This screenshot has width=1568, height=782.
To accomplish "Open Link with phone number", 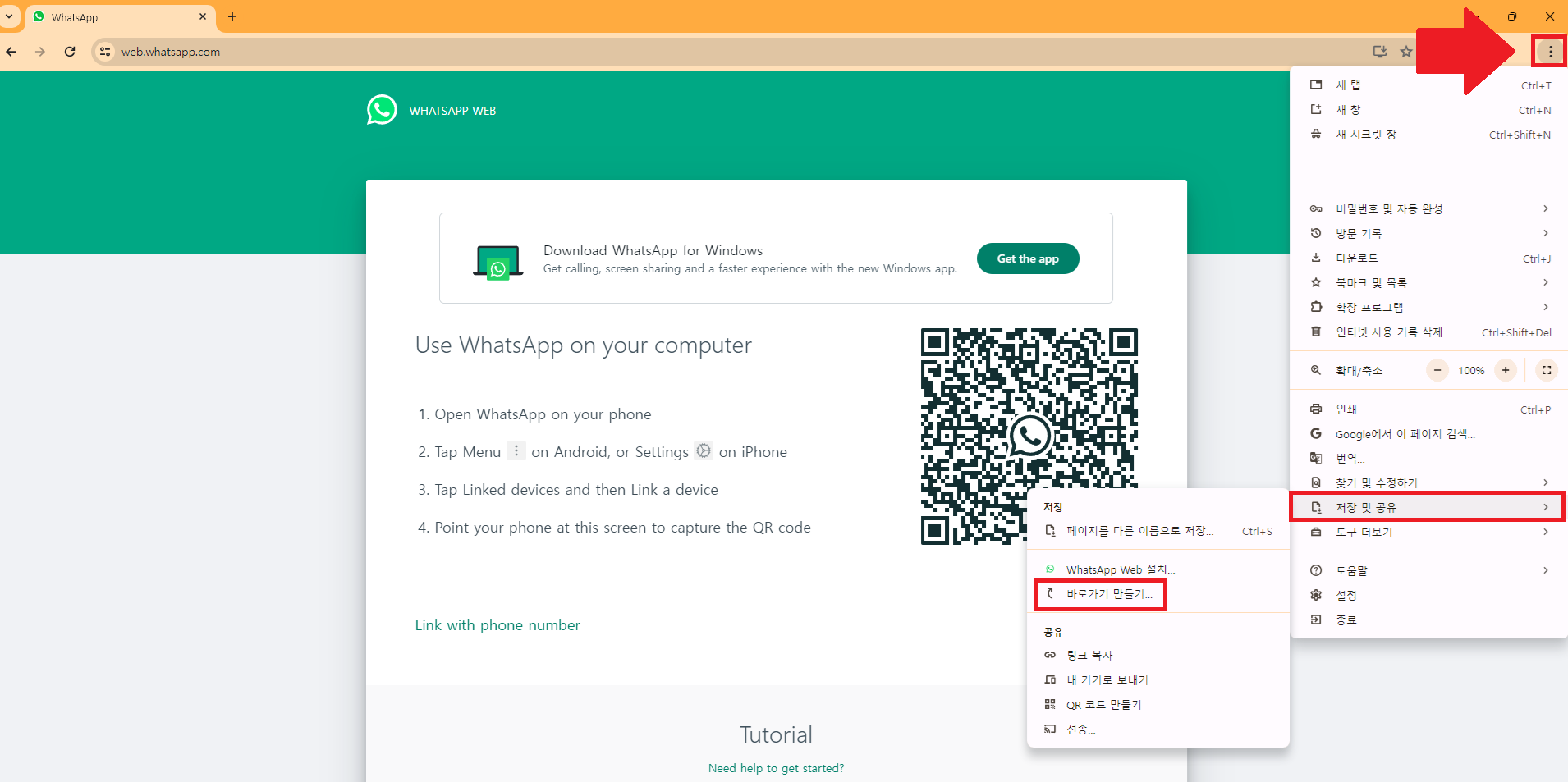I will (497, 625).
